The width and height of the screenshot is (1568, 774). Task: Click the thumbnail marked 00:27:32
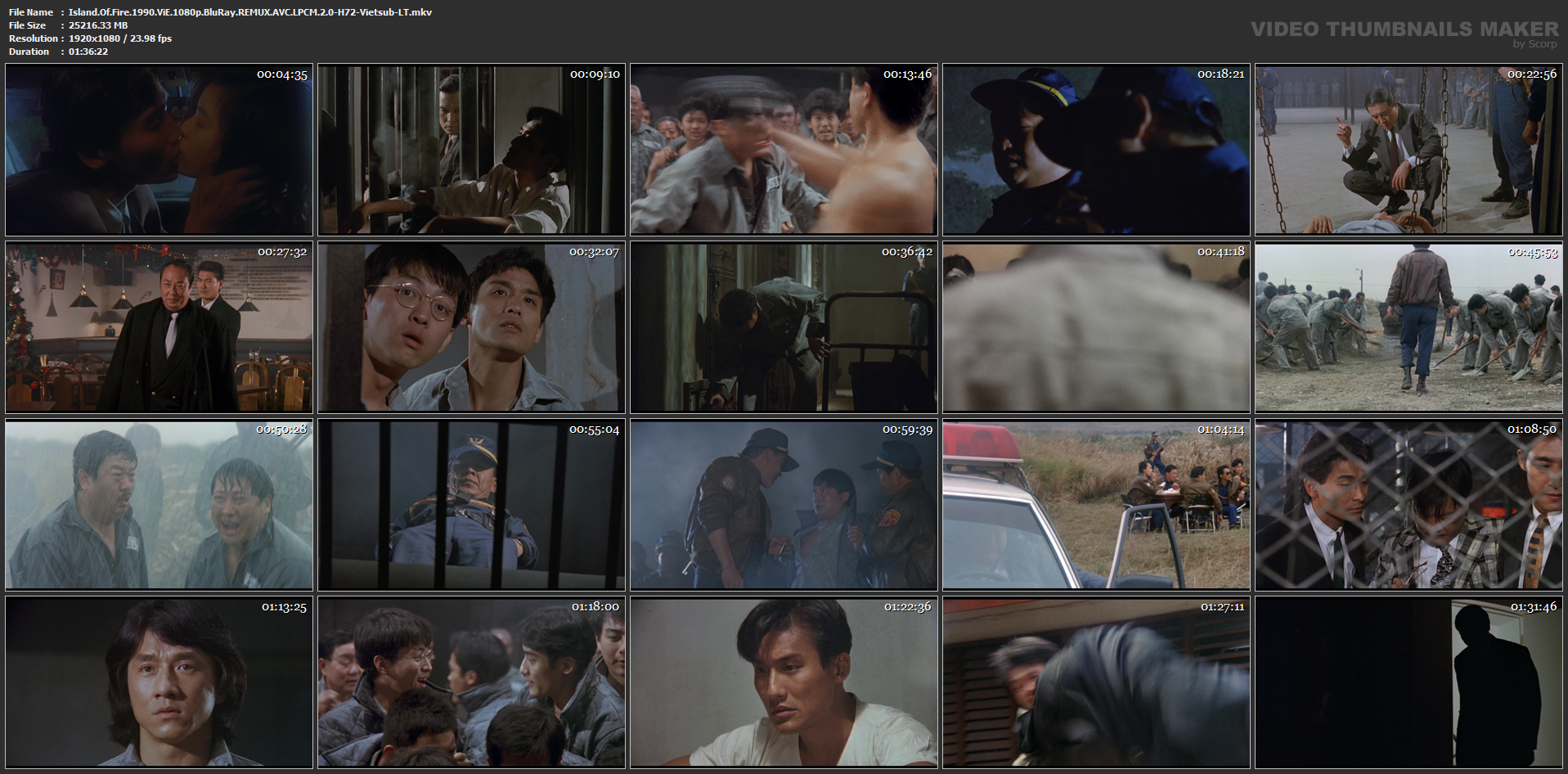pos(159,327)
